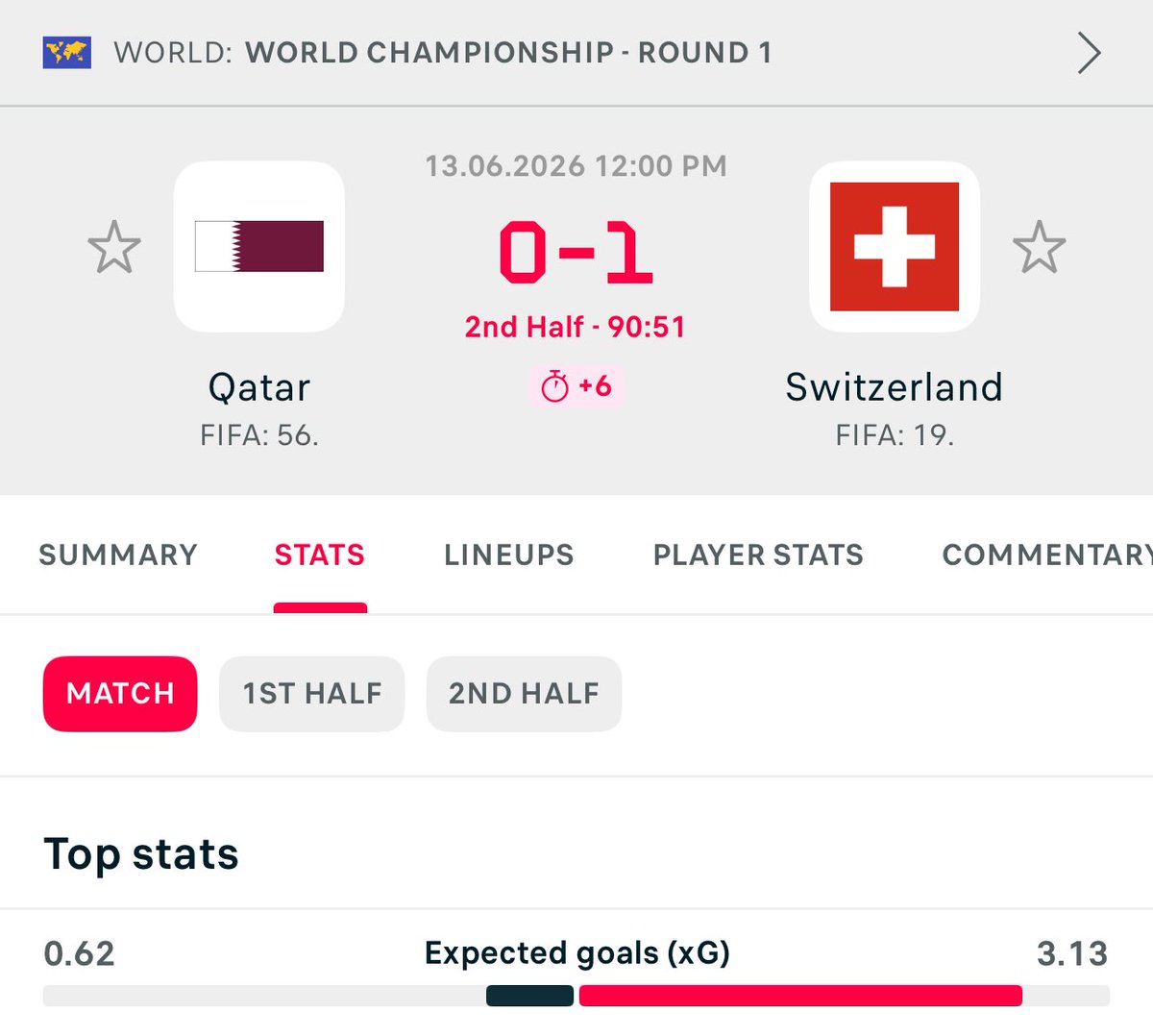Show 1st Half statistics
Image resolution: width=1153 pixels, height=1036 pixels.
pyautogui.click(x=312, y=694)
